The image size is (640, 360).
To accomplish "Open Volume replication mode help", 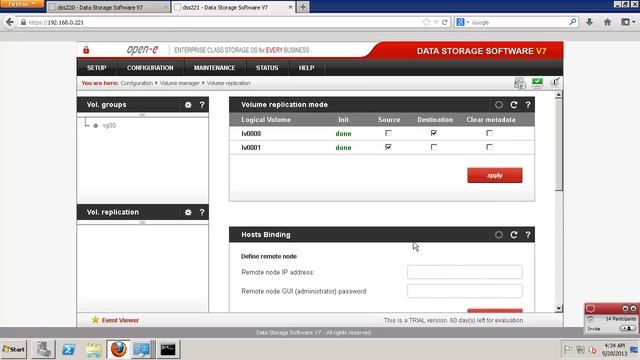I will [x=528, y=105].
